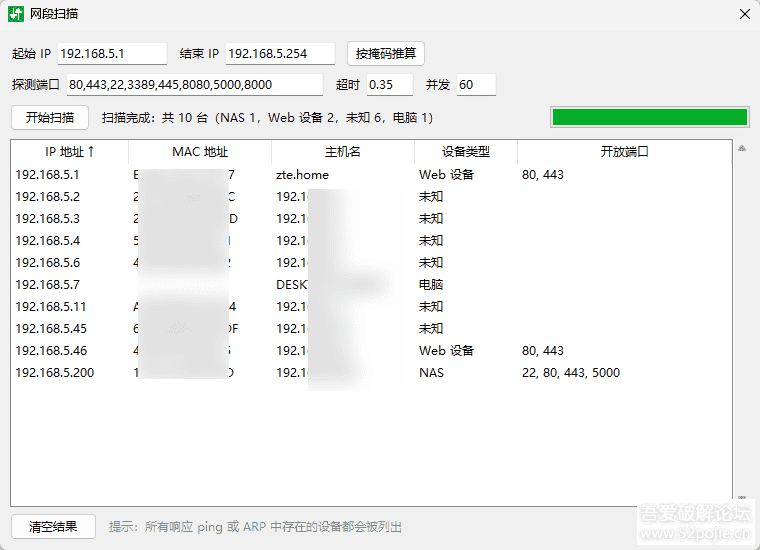This screenshot has height=550, width=760.
Task: Select row with IP 192.168.5.1
Action: (371, 174)
